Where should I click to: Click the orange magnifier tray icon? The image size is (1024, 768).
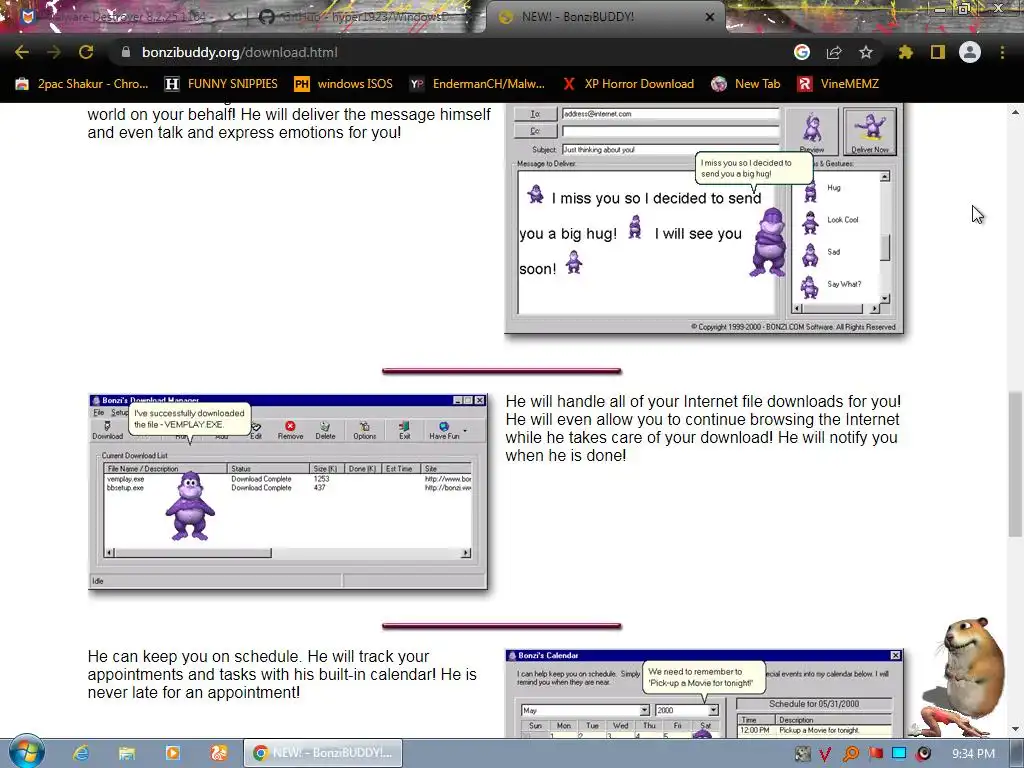pyautogui.click(x=850, y=754)
